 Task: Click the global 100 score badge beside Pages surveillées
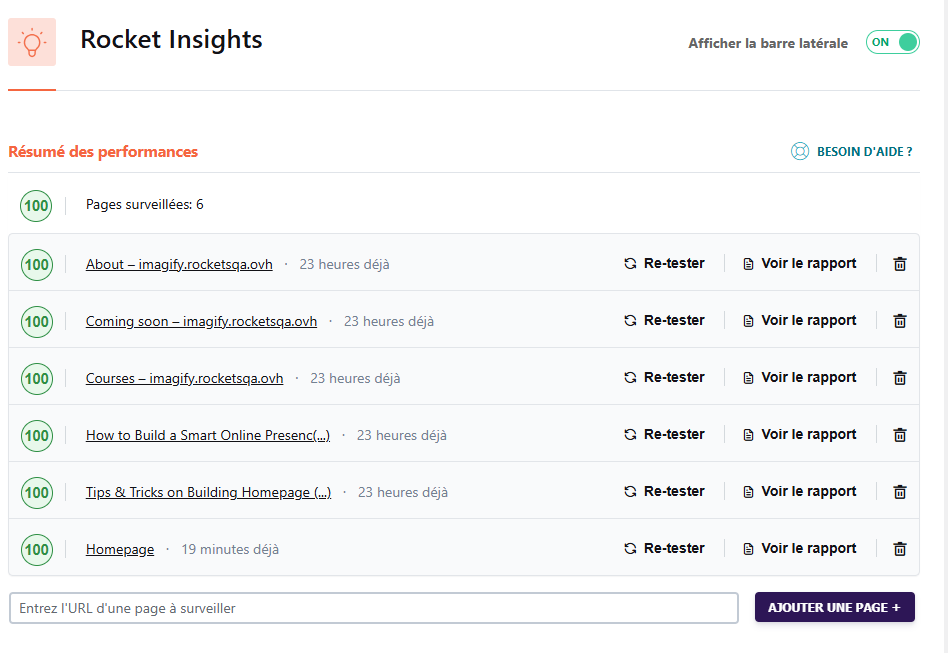pyautogui.click(x=37, y=206)
